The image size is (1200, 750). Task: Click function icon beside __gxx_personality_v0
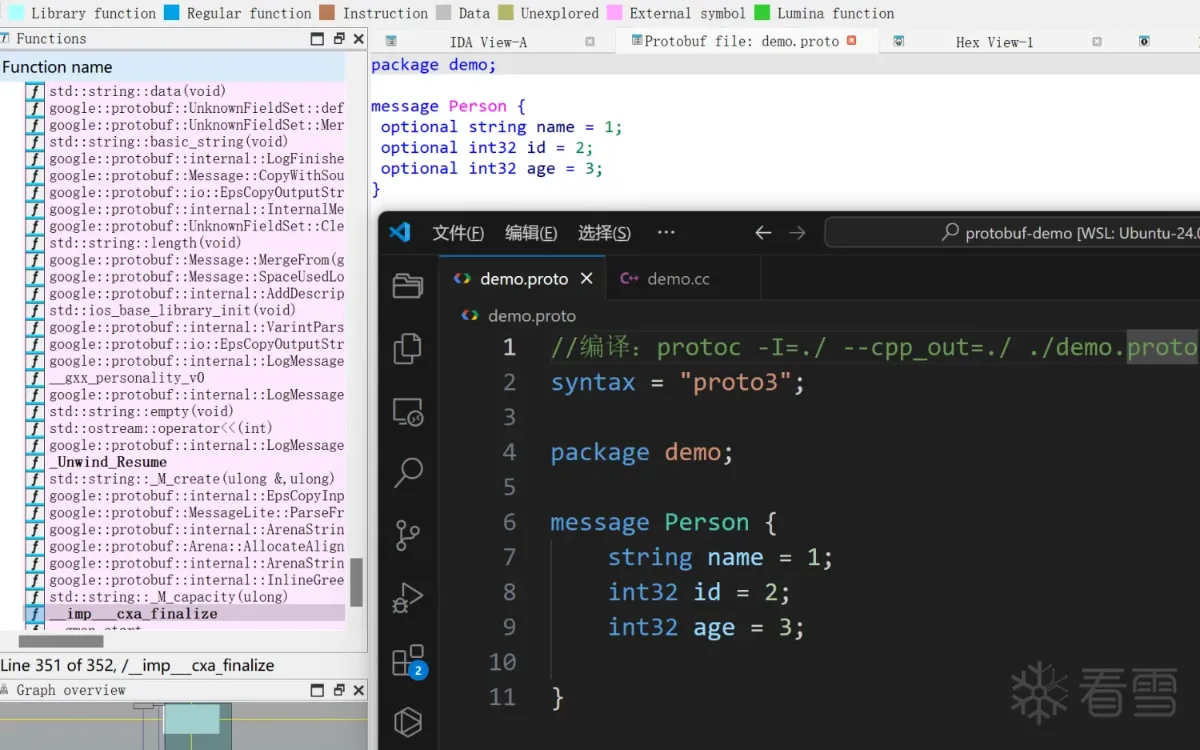point(35,378)
